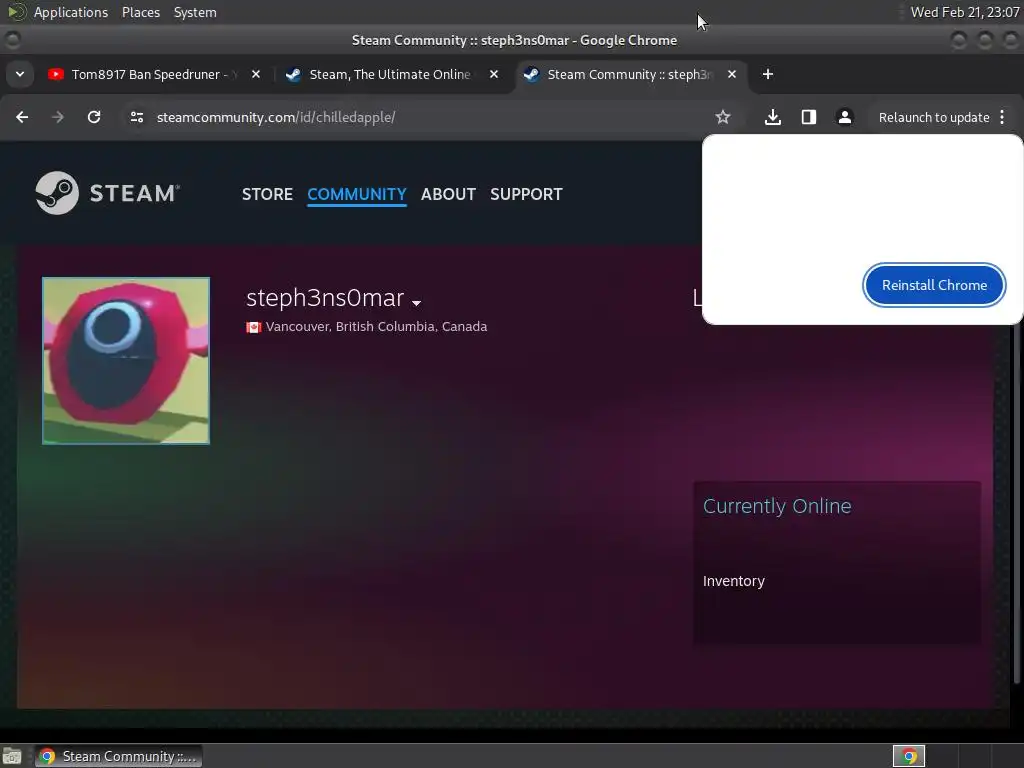Open the Applications menu

coord(71,12)
